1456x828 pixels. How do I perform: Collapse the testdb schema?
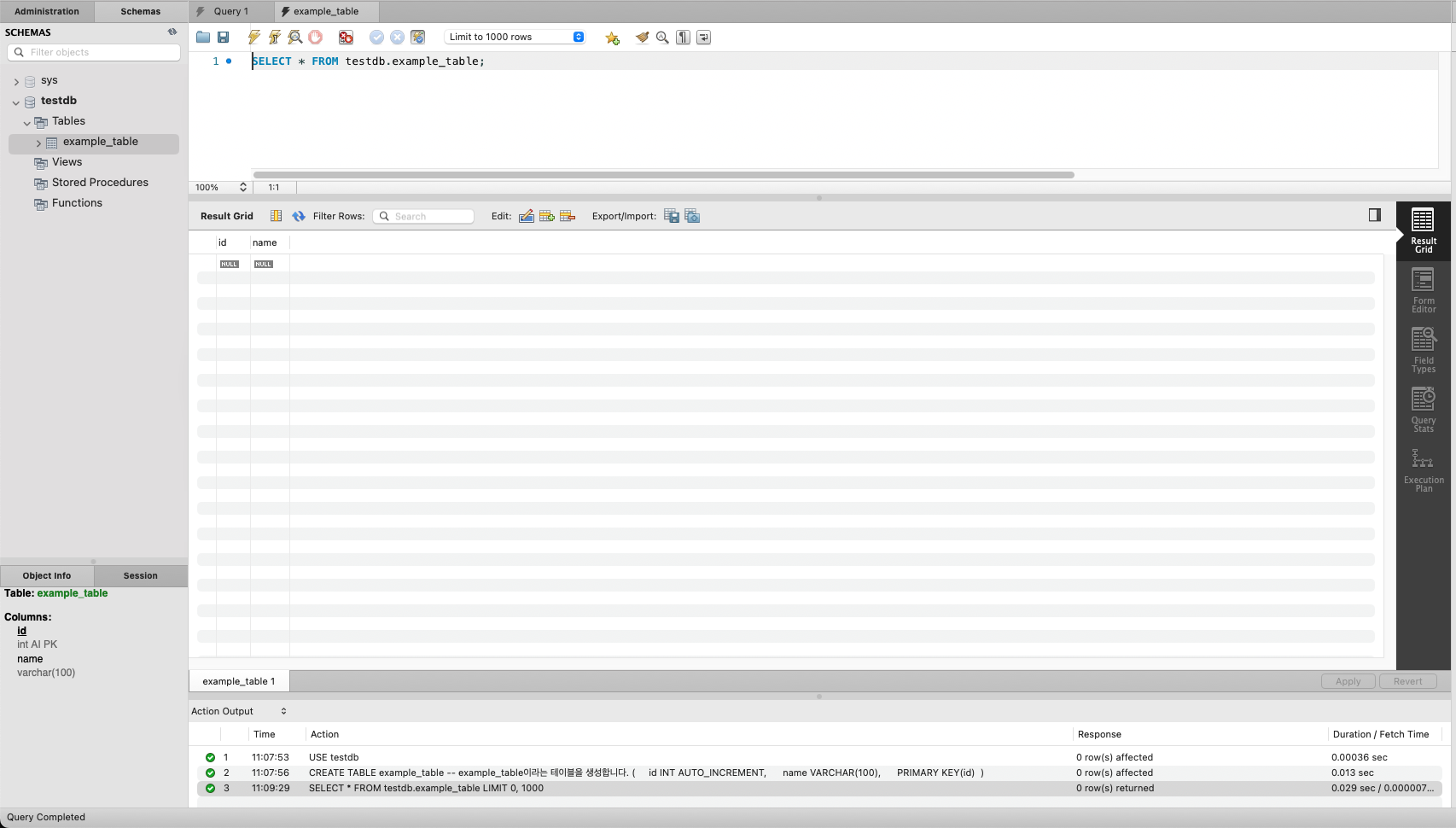click(16, 102)
